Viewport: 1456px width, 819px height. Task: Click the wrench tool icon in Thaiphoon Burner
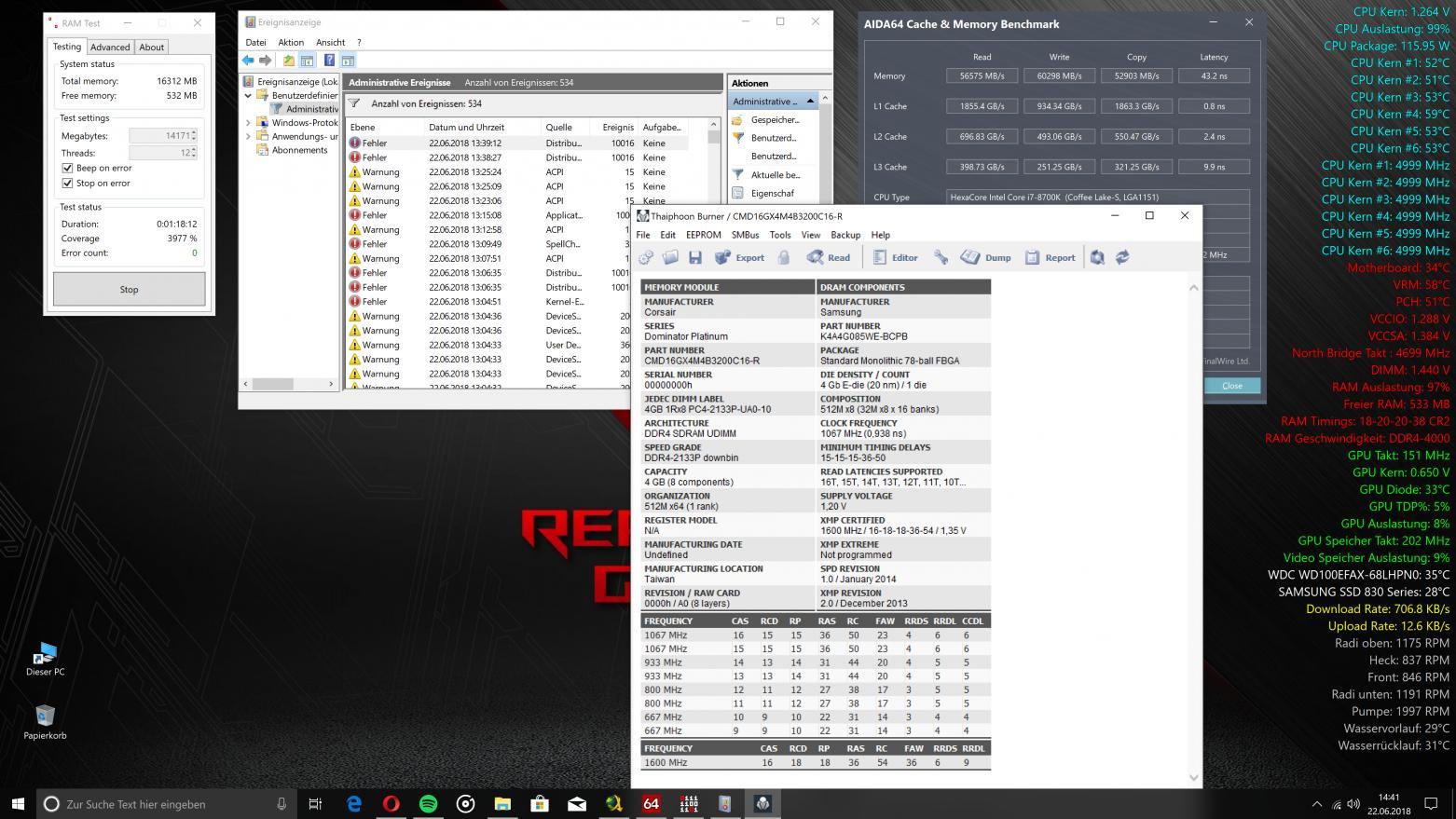pos(941,258)
